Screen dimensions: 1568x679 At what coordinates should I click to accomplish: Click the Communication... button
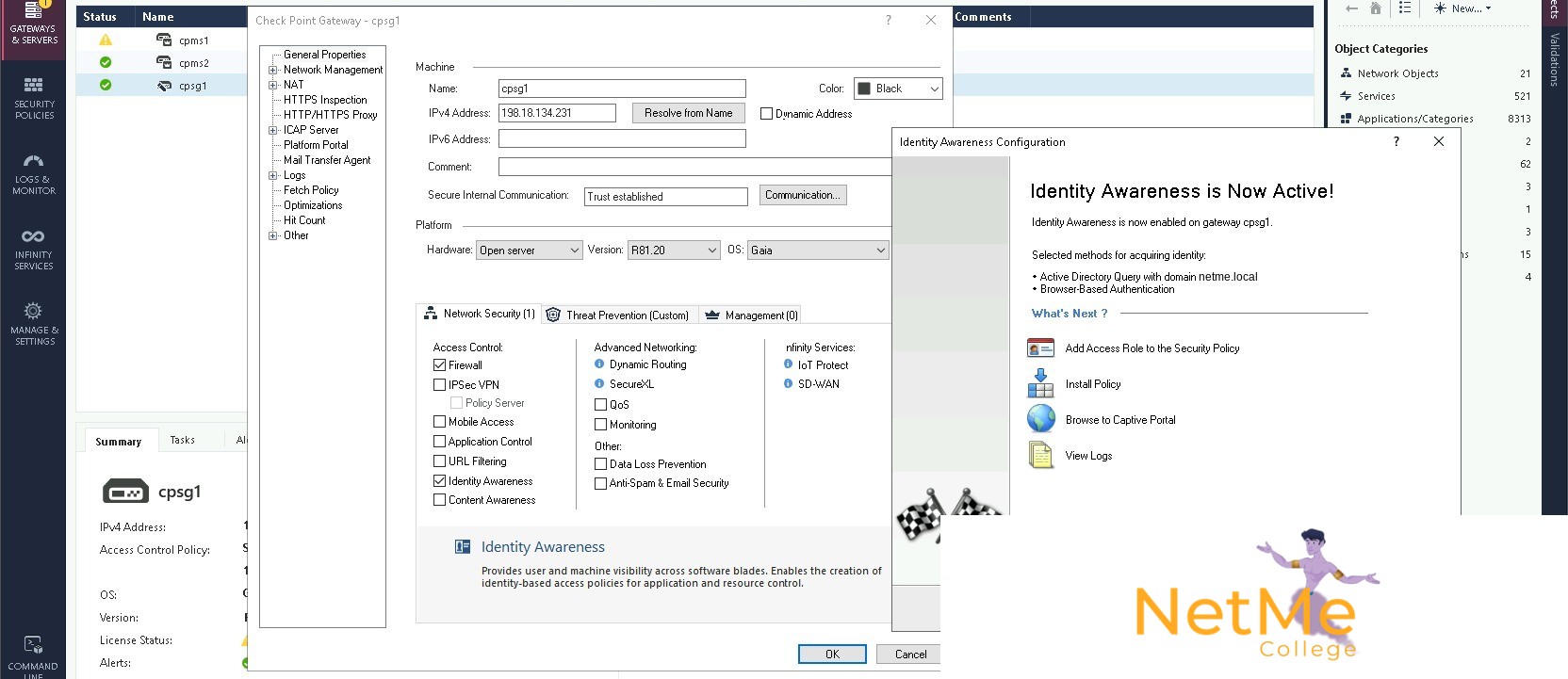tap(803, 195)
